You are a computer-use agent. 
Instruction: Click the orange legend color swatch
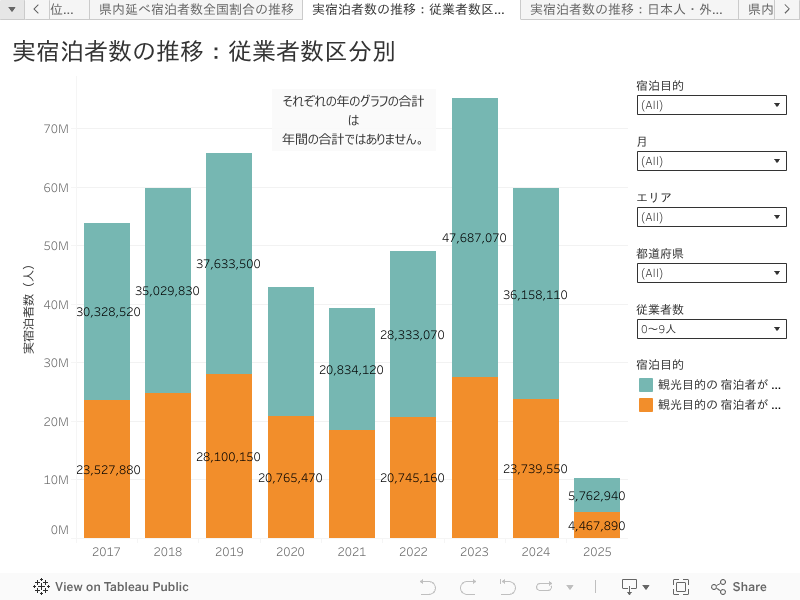[x=646, y=405]
